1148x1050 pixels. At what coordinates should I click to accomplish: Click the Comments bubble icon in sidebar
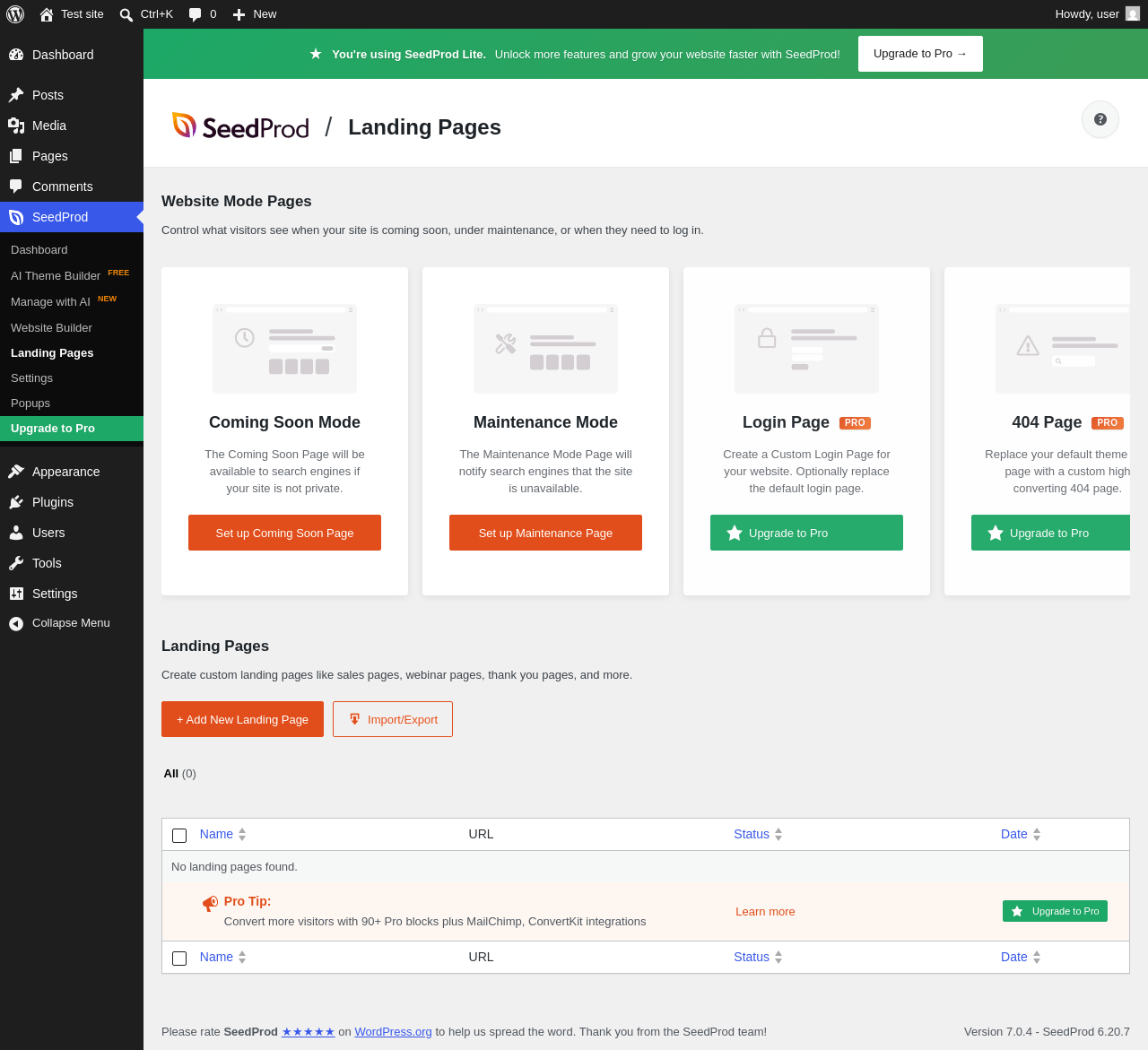click(x=16, y=187)
